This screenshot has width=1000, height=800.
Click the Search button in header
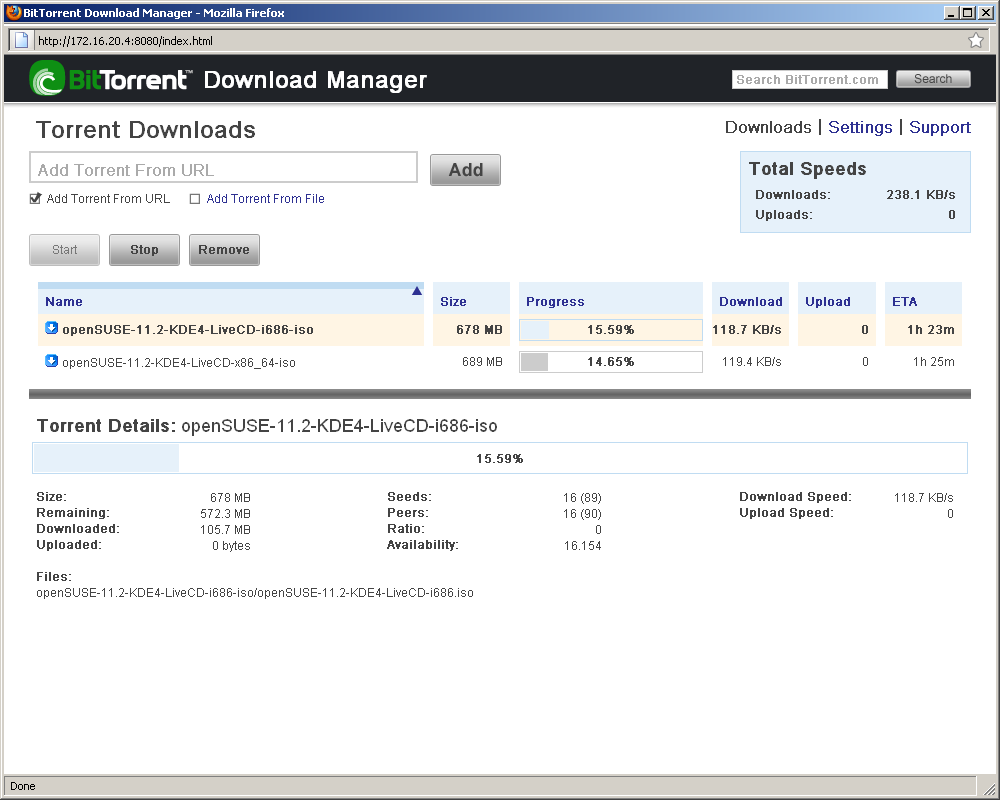click(x=933, y=78)
